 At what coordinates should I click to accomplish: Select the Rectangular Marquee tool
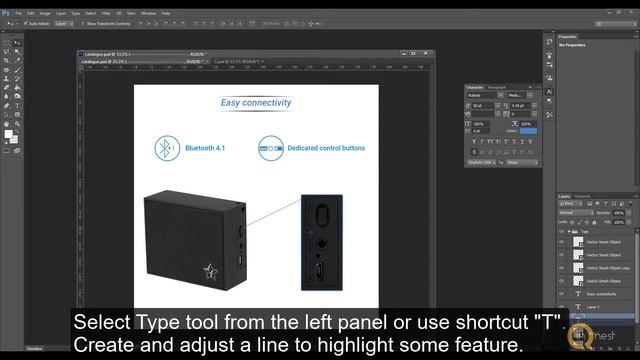(x=7, y=43)
